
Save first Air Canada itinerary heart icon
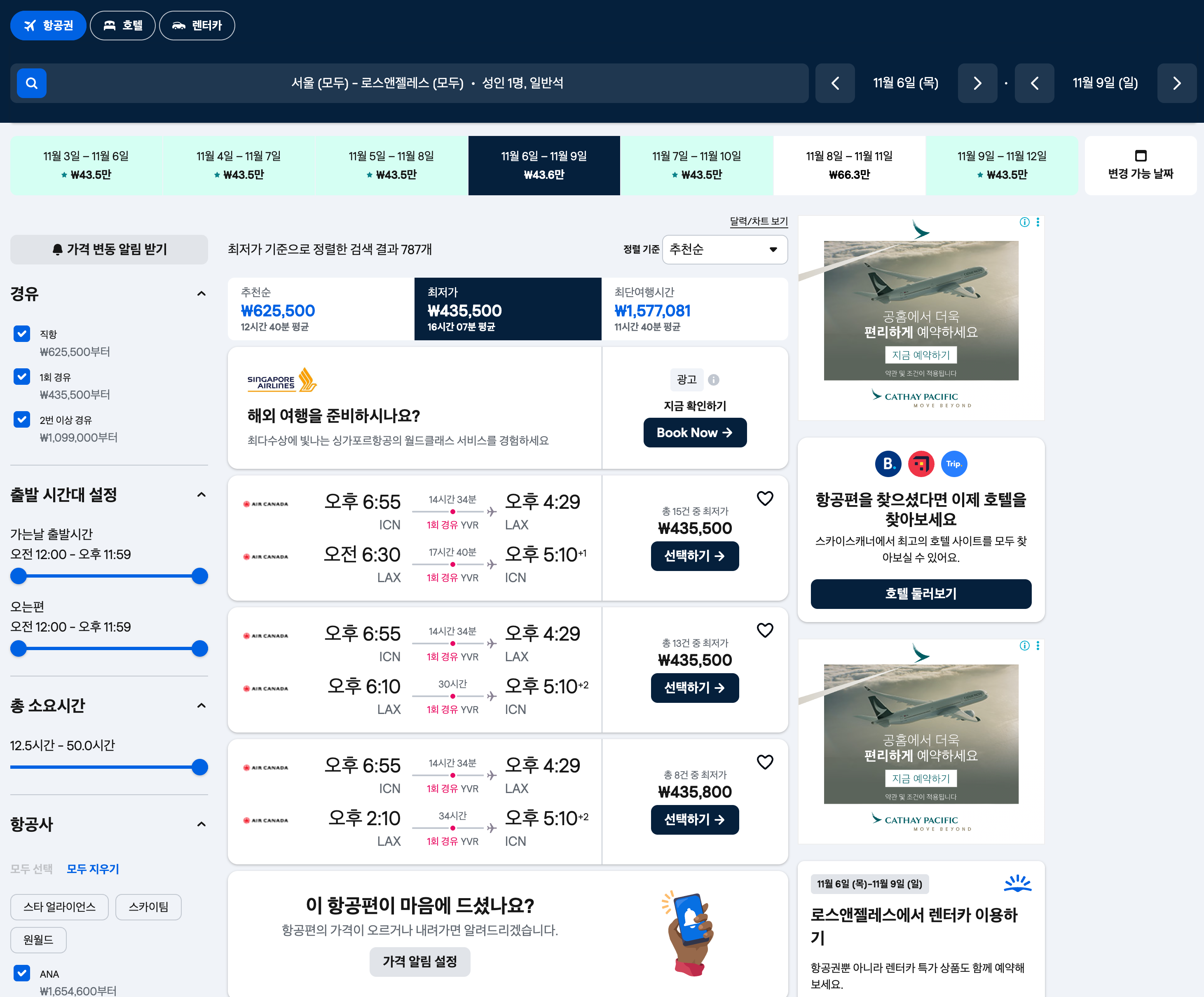coord(765,498)
